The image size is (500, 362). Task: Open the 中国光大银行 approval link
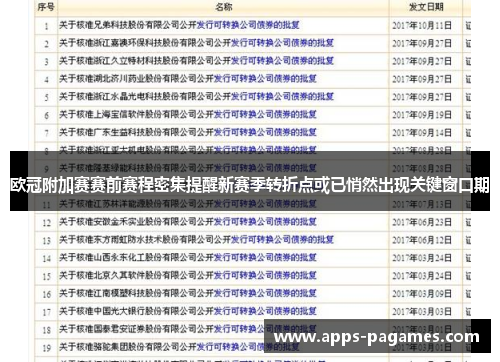click(188, 311)
